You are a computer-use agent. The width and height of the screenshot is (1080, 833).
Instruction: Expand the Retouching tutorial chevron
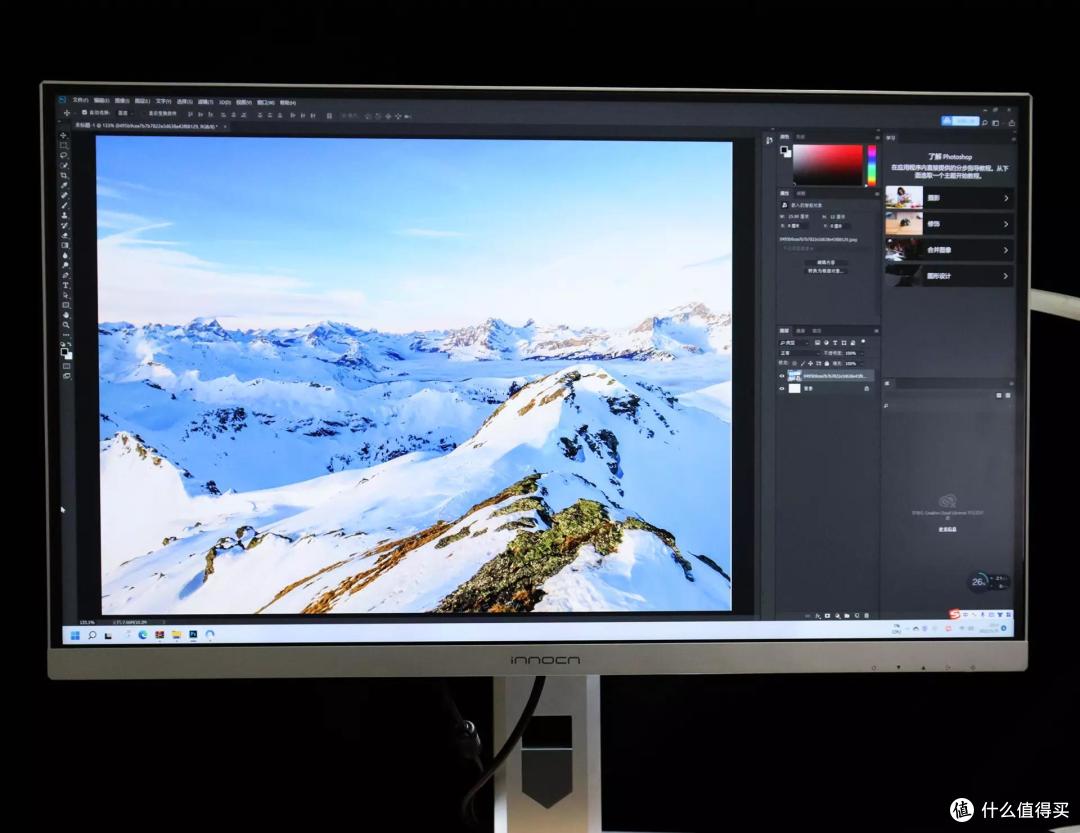click(x=1006, y=224)
